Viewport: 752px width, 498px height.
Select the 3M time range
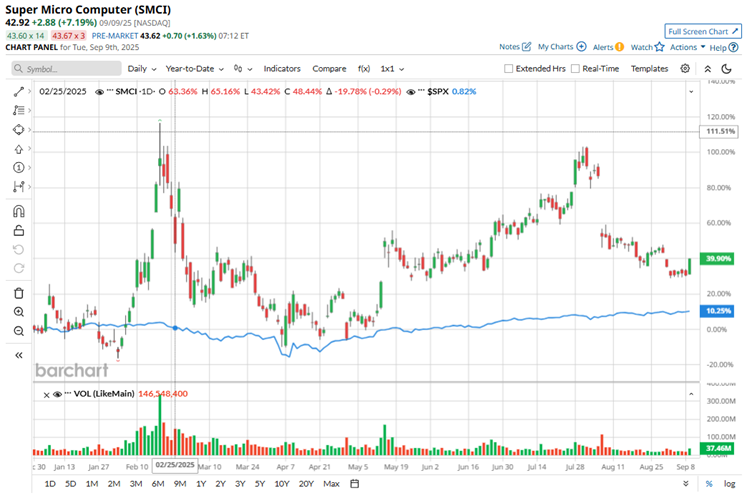(136, 484)
